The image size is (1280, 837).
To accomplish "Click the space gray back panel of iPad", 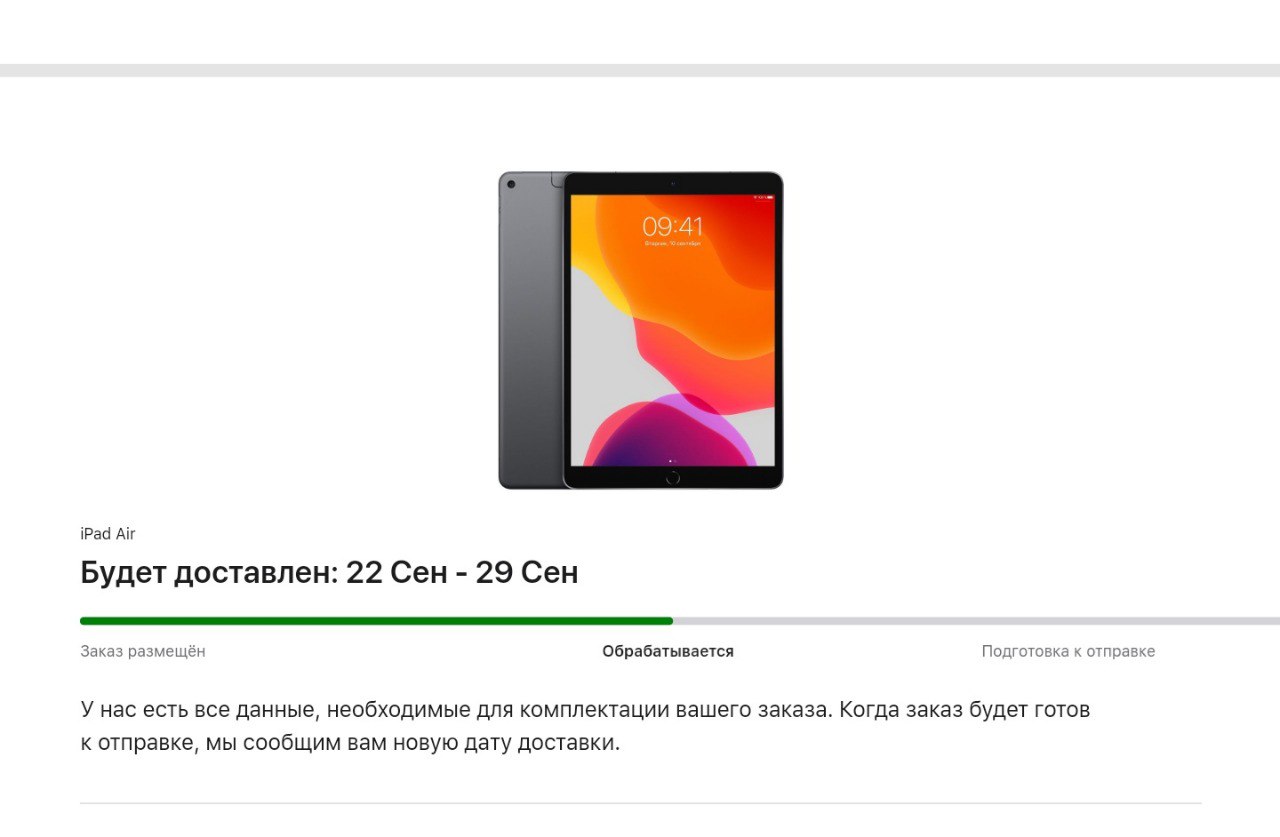I will tap(531, 330).
